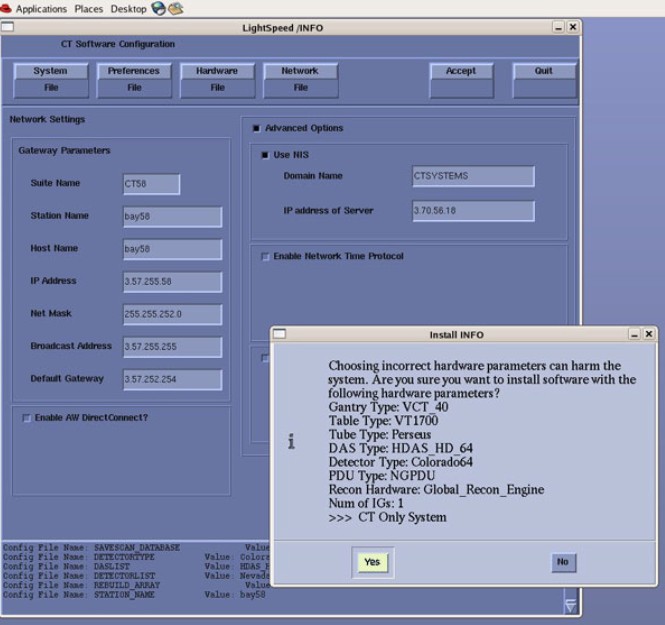Click scroll-down arrow in config log
This screenshot has width=665, height=625.
[x=570, y=605]
